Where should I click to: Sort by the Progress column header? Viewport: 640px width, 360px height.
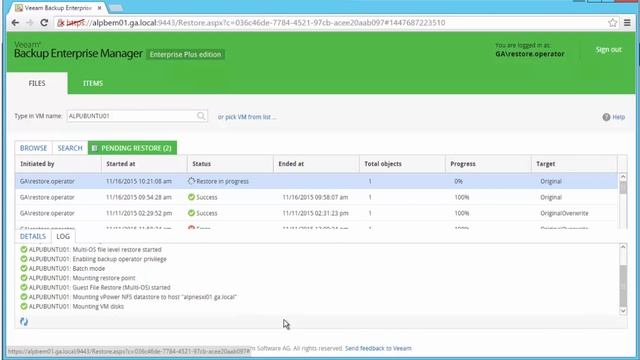(x=489, y=164)
